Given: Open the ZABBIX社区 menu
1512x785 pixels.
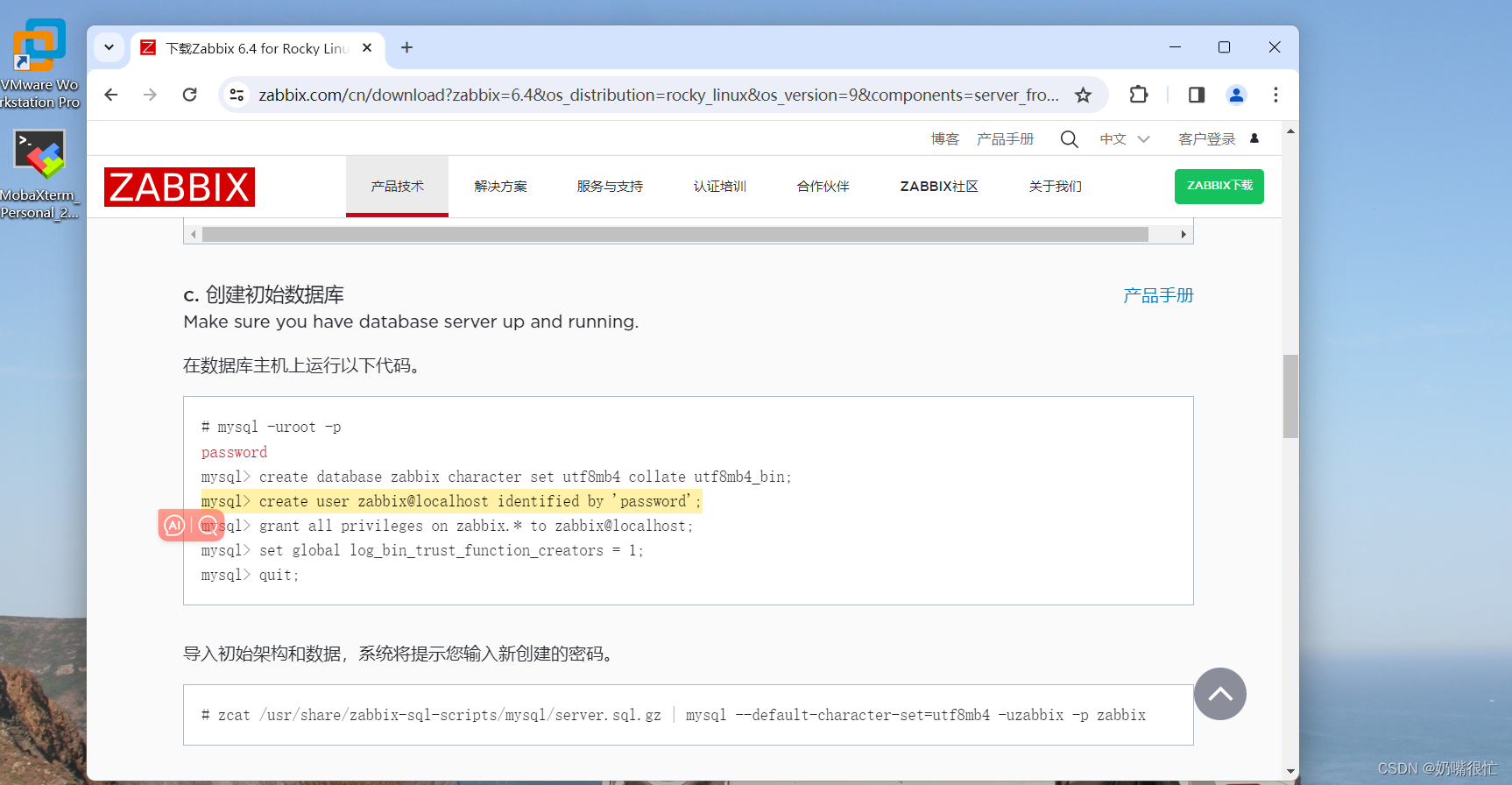Looking at the screenshot, I should coord(939,186).
